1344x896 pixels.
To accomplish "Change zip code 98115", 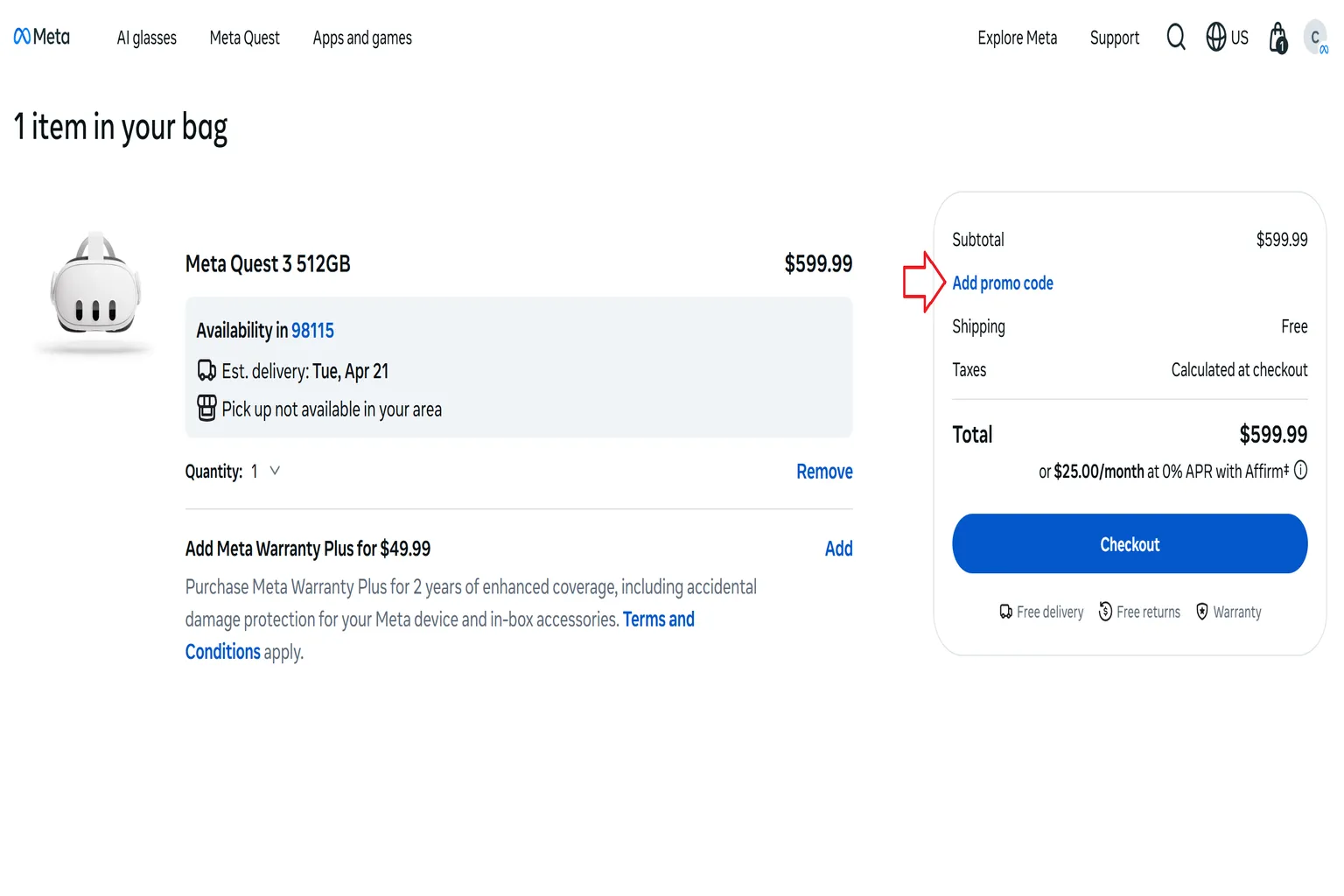I will click(312, 331).
